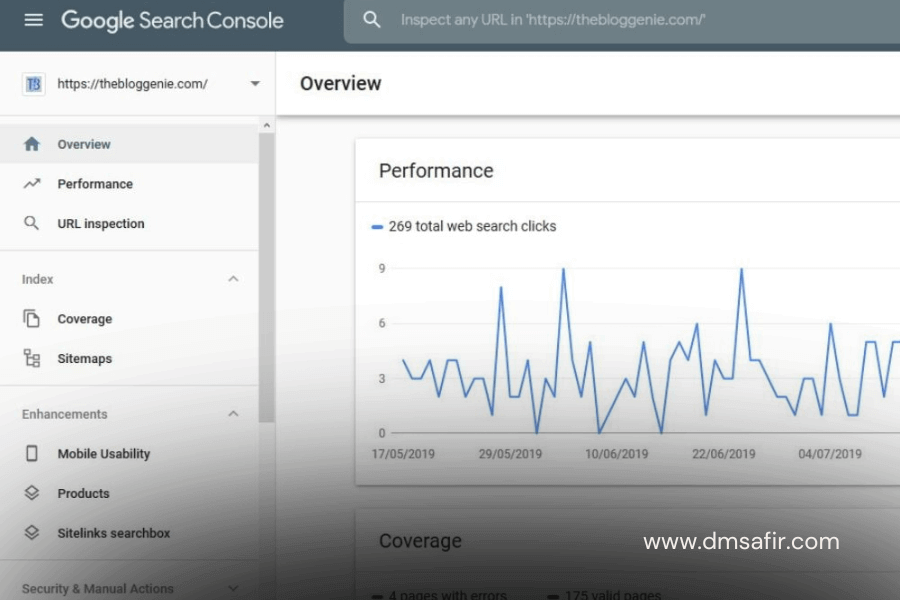Click the Coverage card heading
The image size is (900, 600).
pos(420,541)
